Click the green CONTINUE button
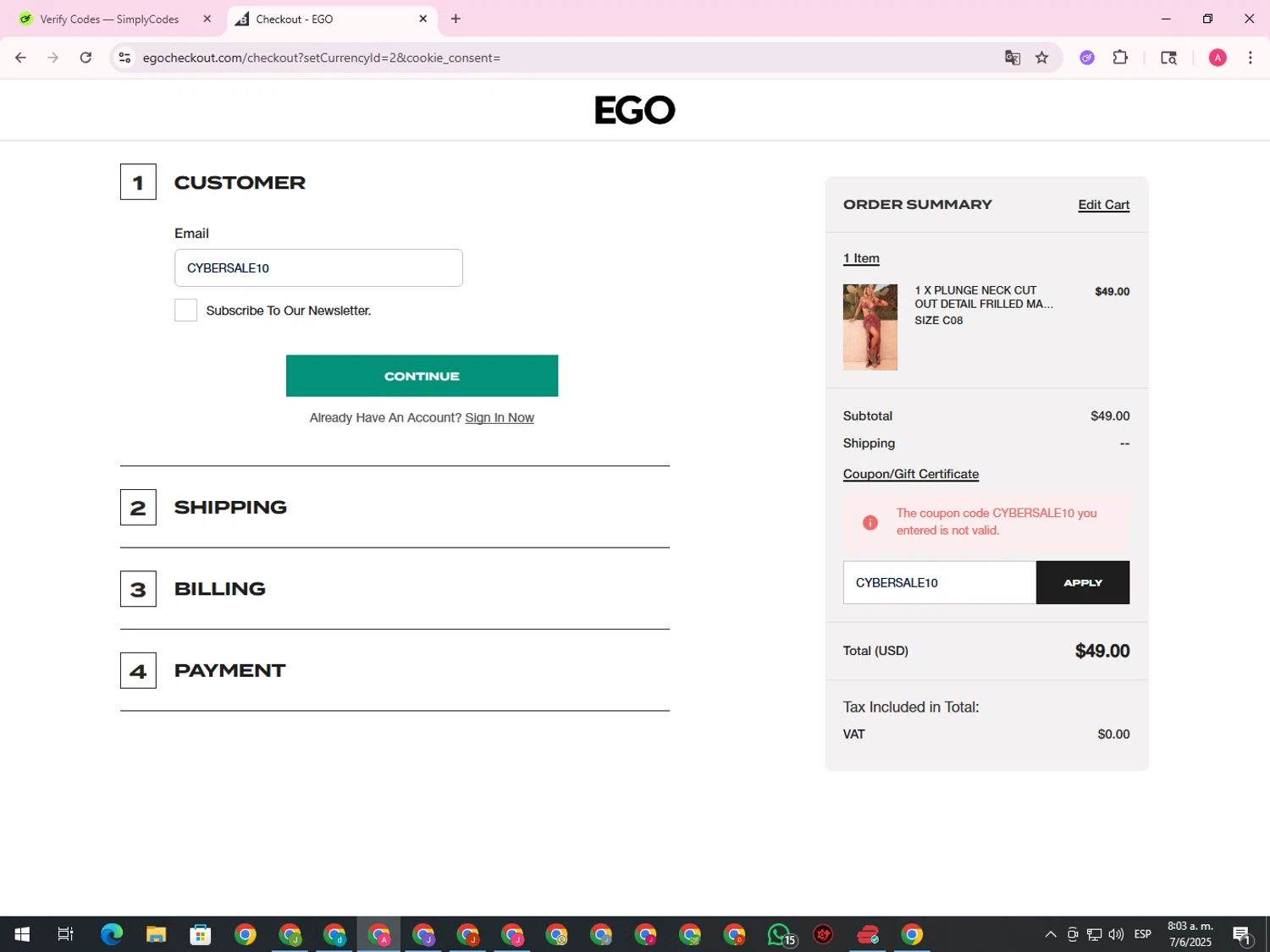 (422, 376)
